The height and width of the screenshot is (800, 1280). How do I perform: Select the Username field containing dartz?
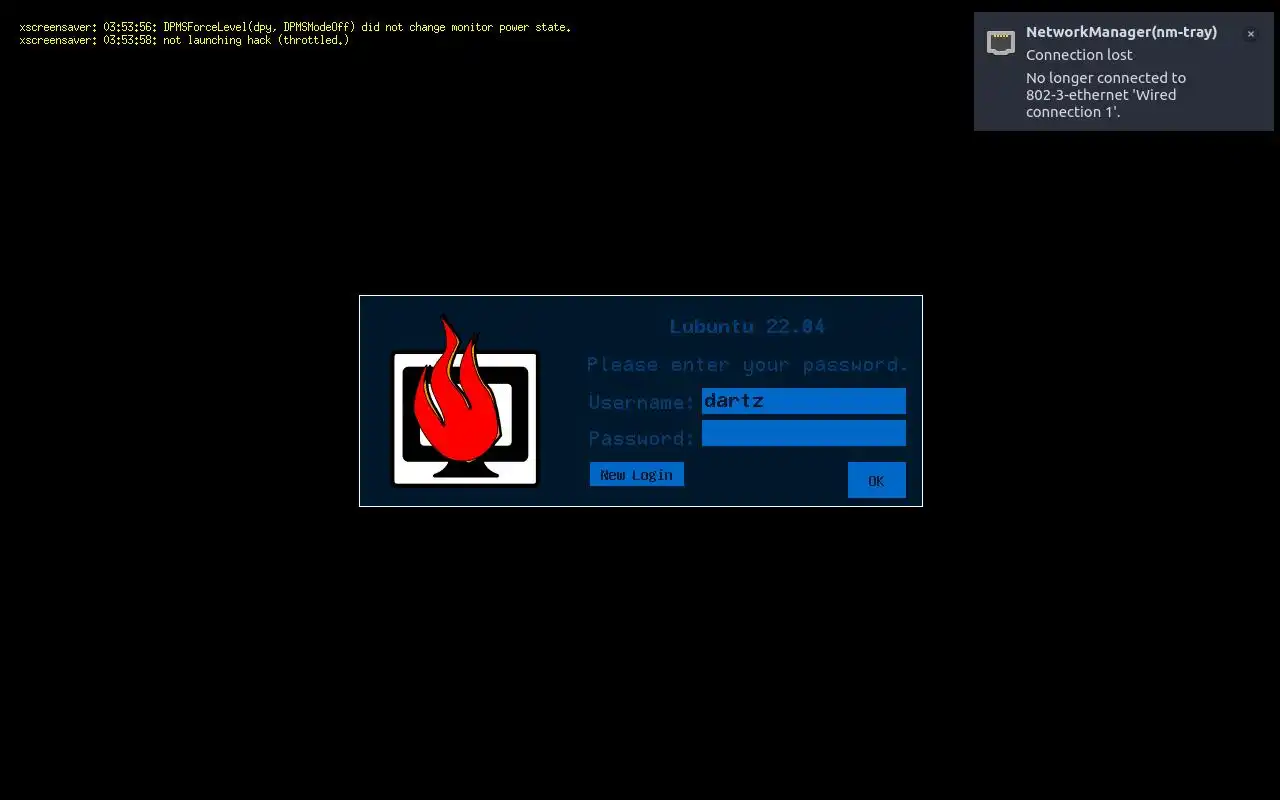(x=804, y=401)
